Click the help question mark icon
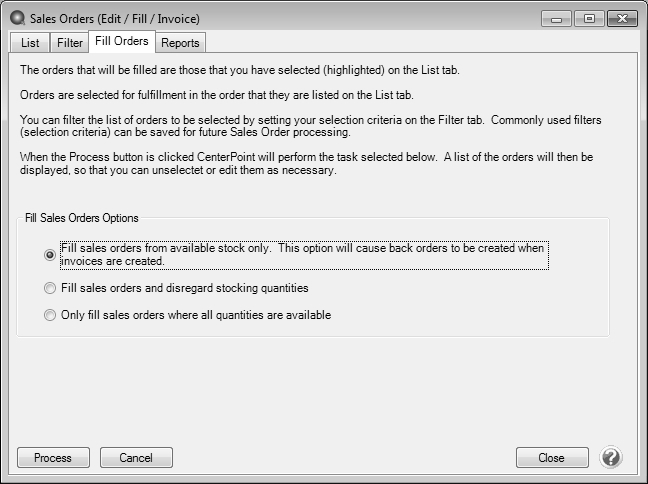The height and width of the screenshot is (484, 648). [x=611, y=457]
